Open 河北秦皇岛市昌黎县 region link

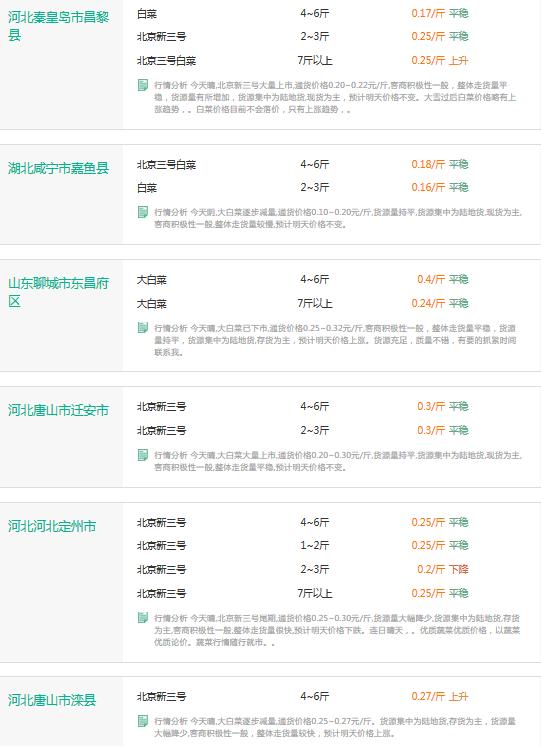(58, 26)
